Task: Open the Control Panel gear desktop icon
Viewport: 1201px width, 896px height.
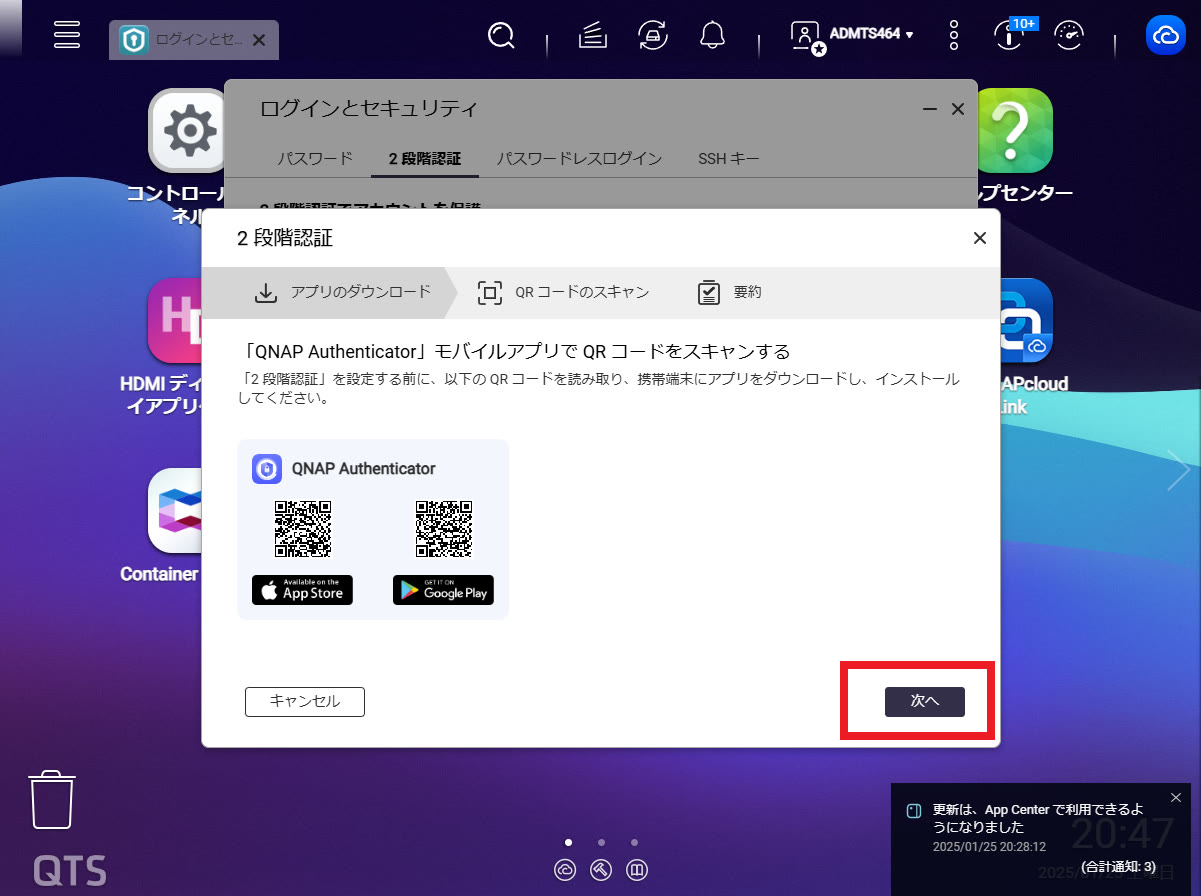Action: (x=189, y=130)
